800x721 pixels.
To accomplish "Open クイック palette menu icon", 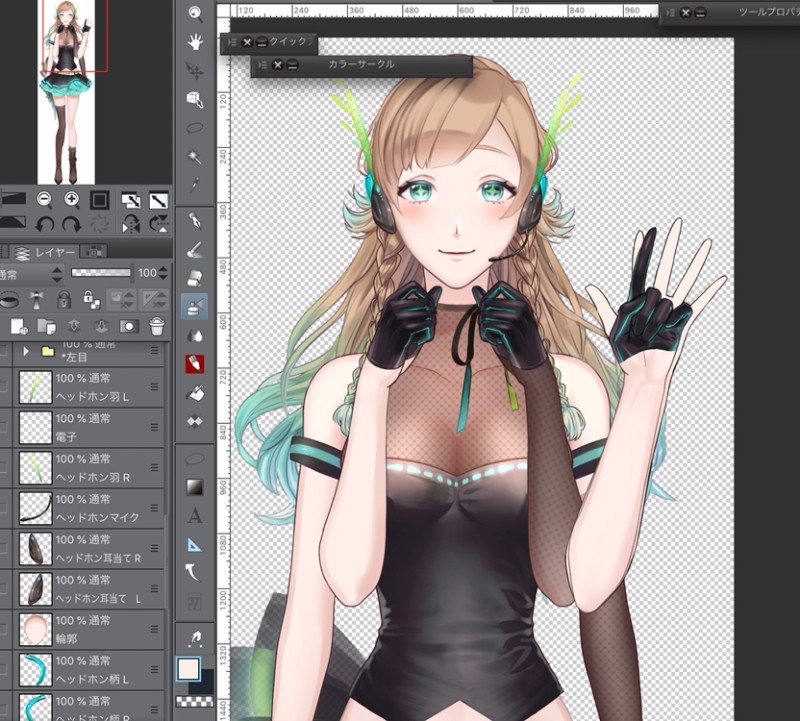I will click(x=232, y=42).
